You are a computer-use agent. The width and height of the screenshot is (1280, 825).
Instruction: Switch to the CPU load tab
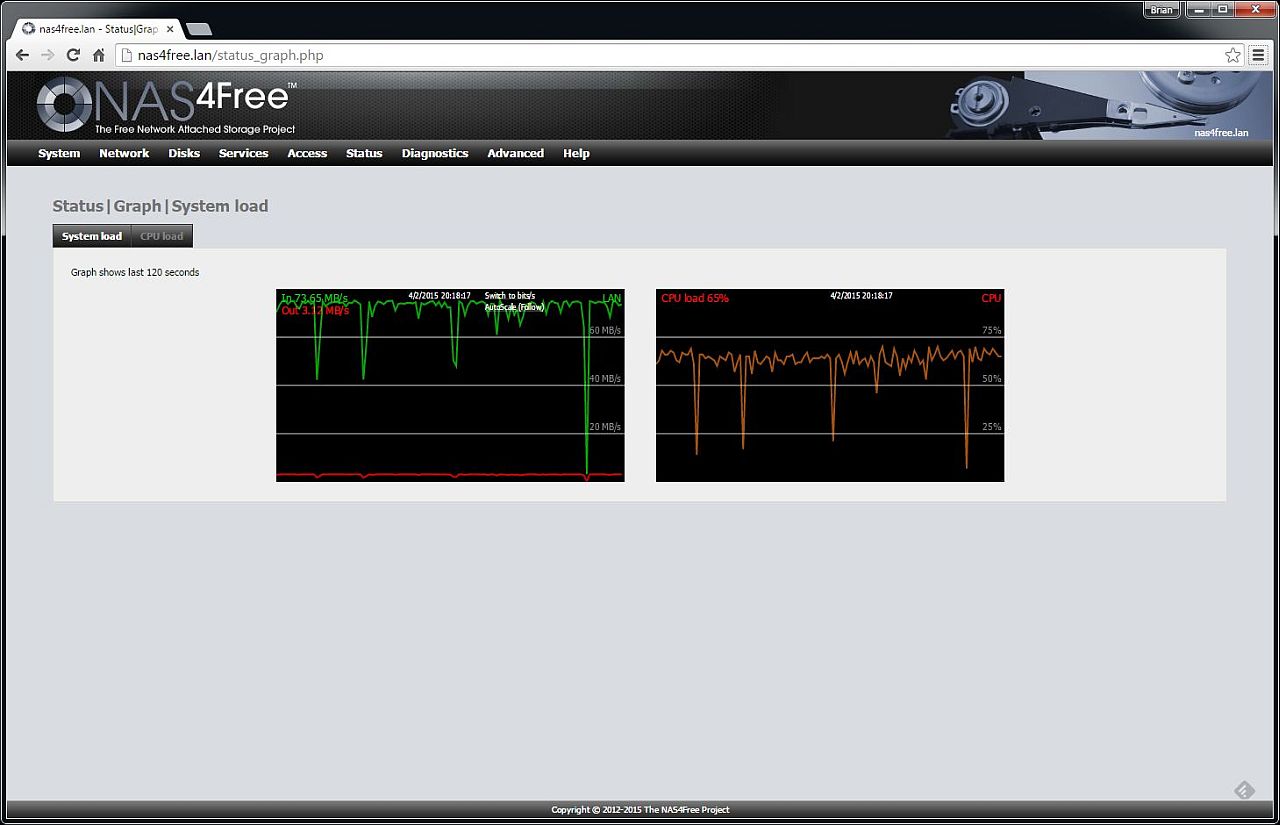[x=162, y=236]
